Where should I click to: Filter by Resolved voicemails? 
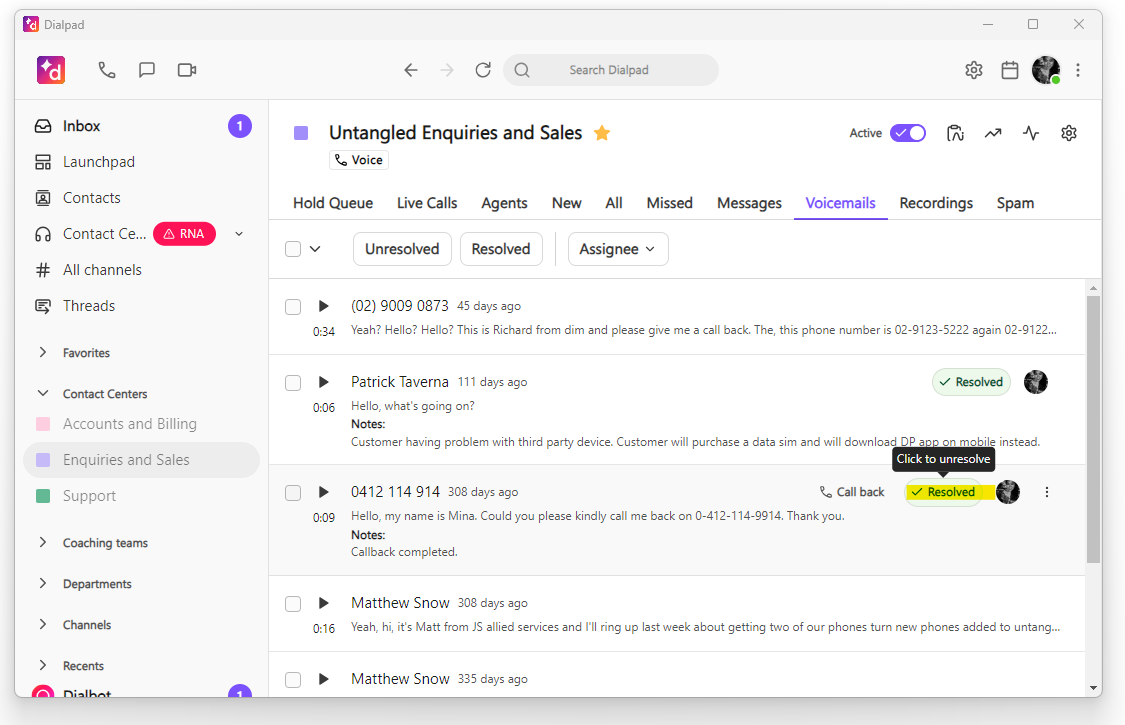tap(501, 249)
